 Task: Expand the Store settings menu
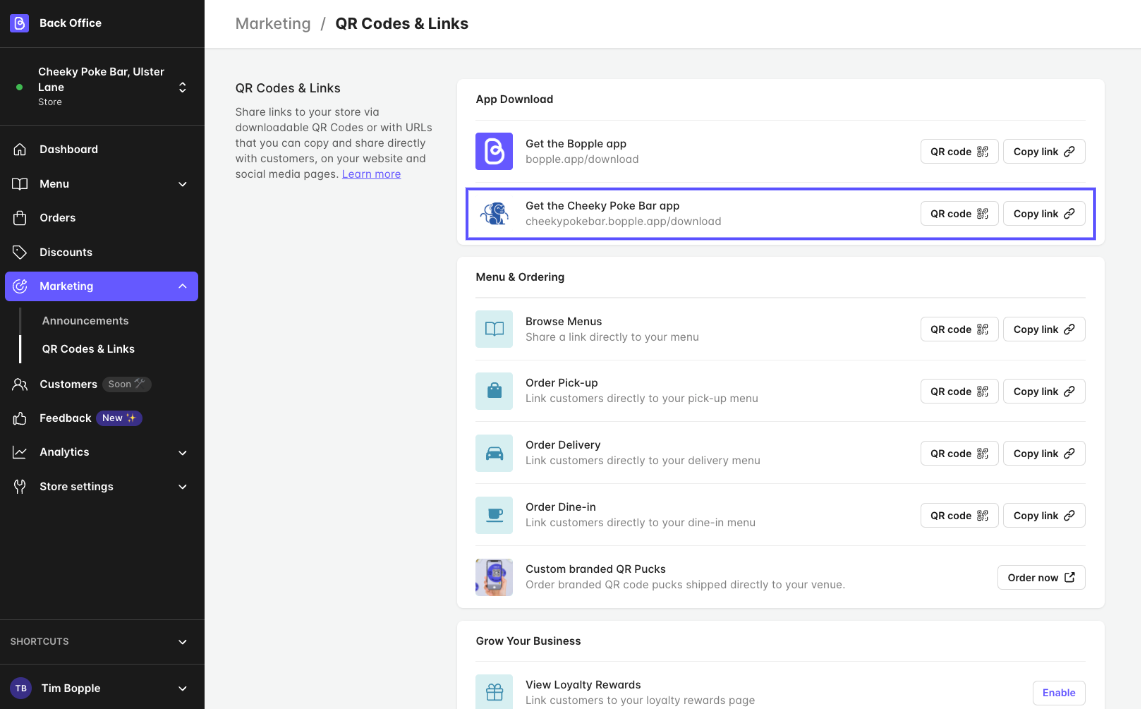coord(182,486)
